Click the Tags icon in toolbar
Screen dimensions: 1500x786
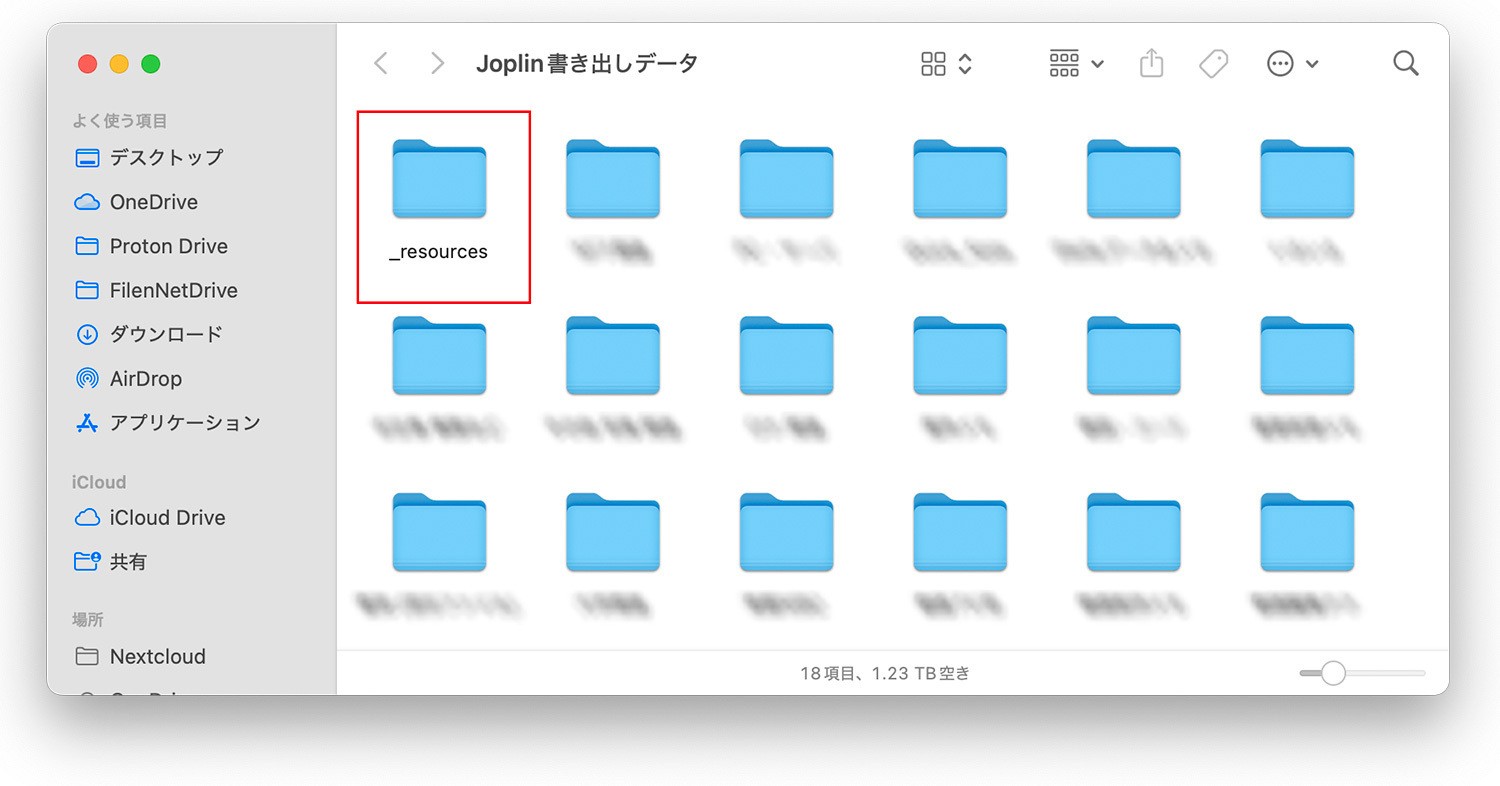1213,64
